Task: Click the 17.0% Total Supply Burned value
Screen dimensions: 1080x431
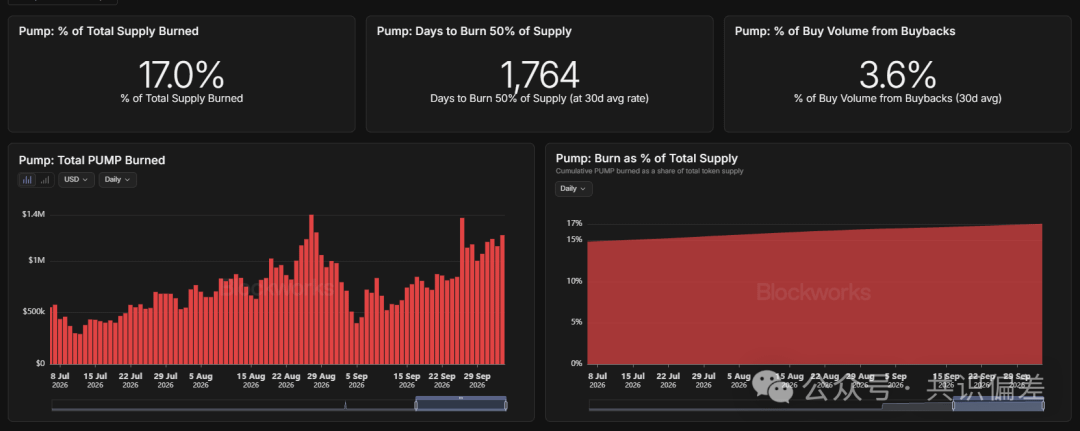Action: pyautogui.click(x=181, y=75)
